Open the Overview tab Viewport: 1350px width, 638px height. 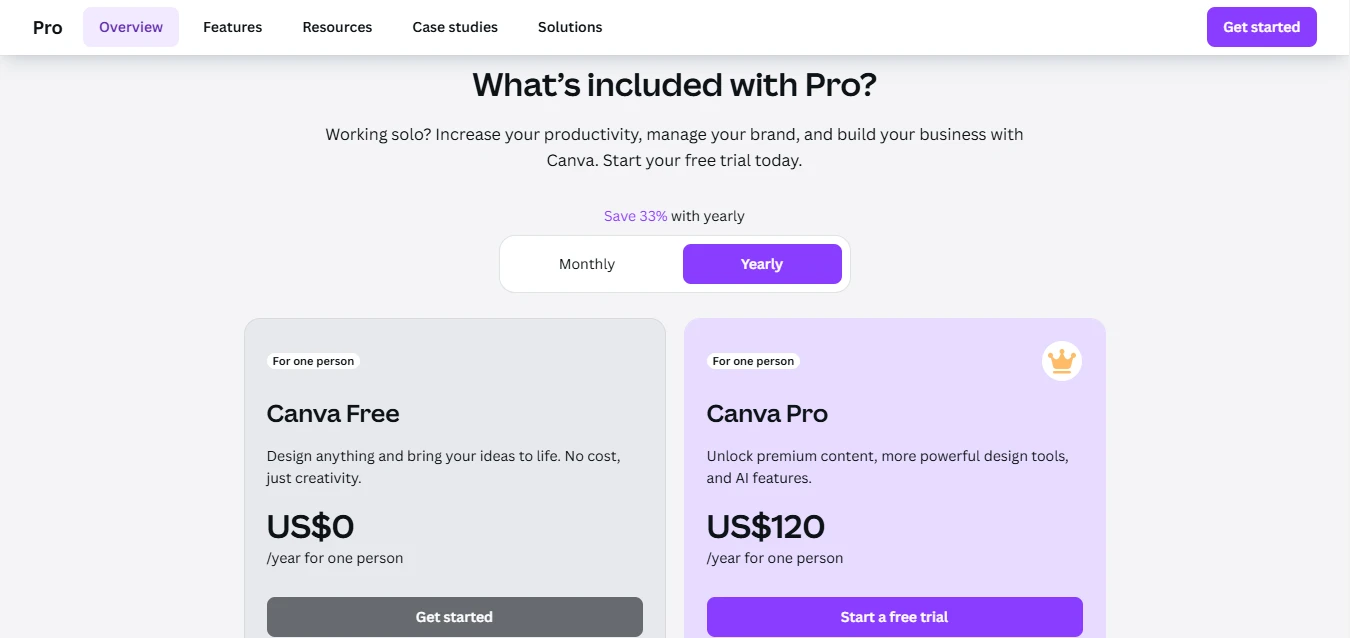(x=131, y=27)
